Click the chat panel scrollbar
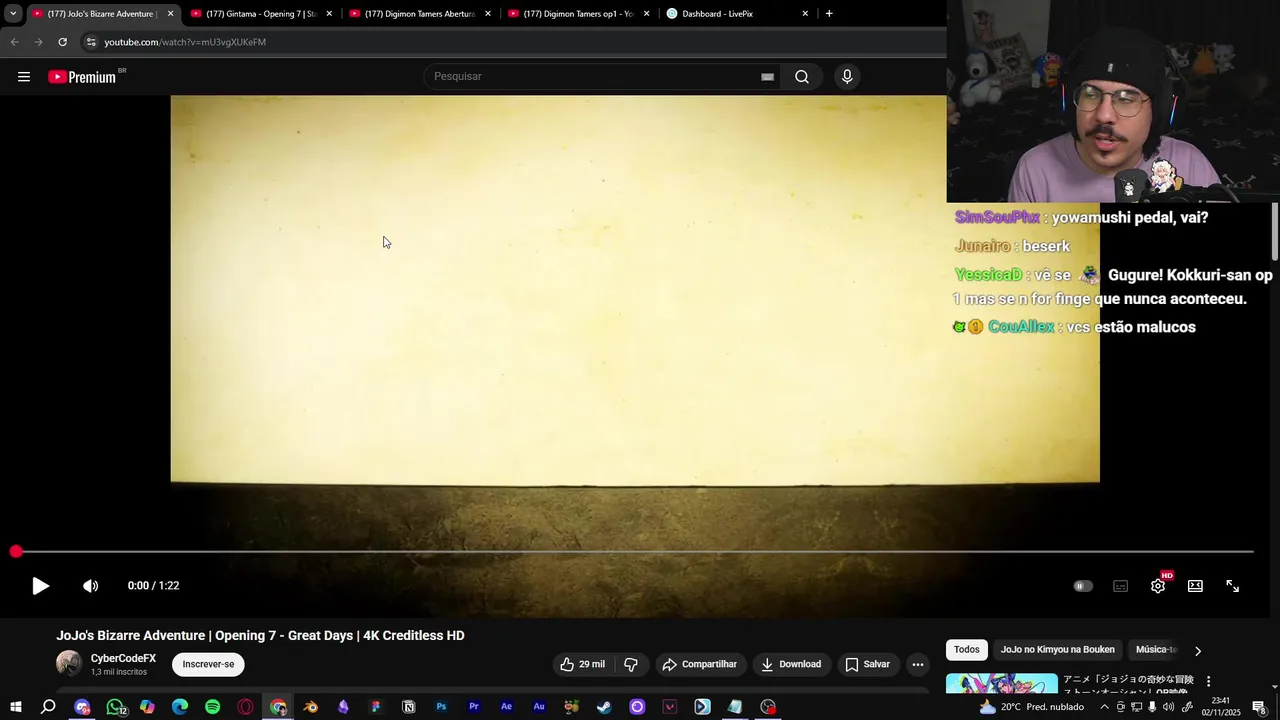 coord(1275,232)
